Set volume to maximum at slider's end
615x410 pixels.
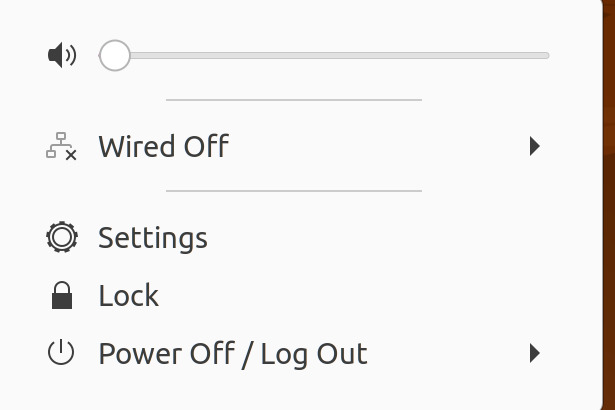point(548,56)
